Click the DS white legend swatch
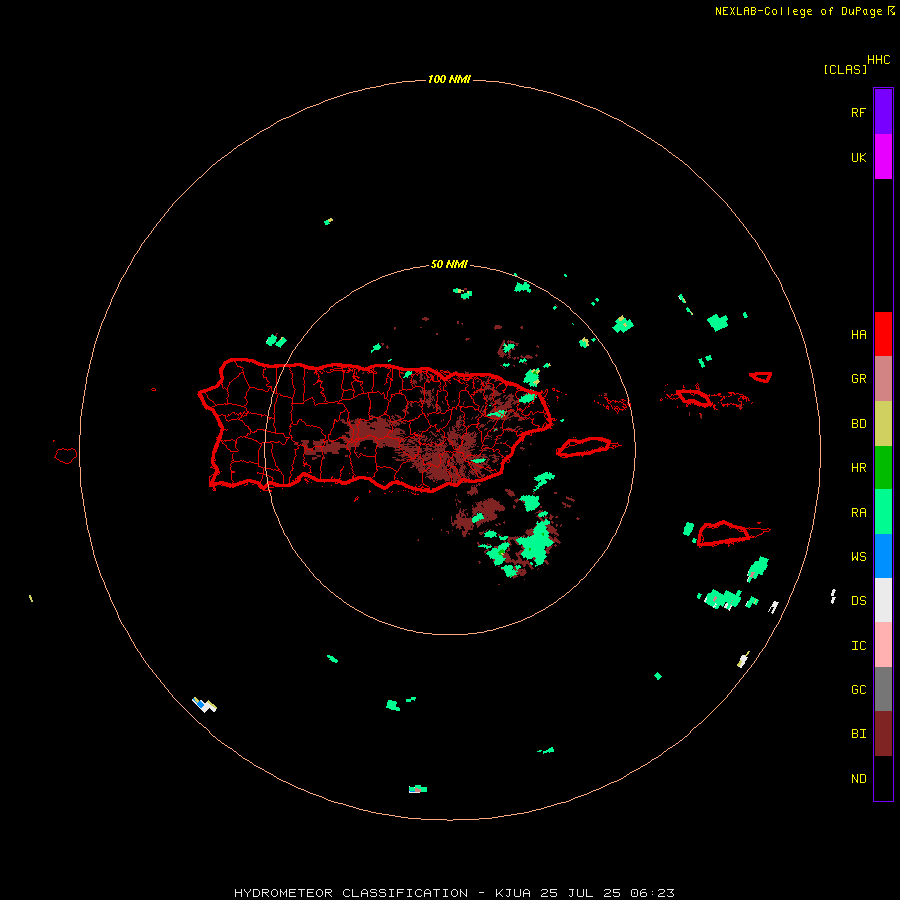900x900 pixels. (883, 600)
